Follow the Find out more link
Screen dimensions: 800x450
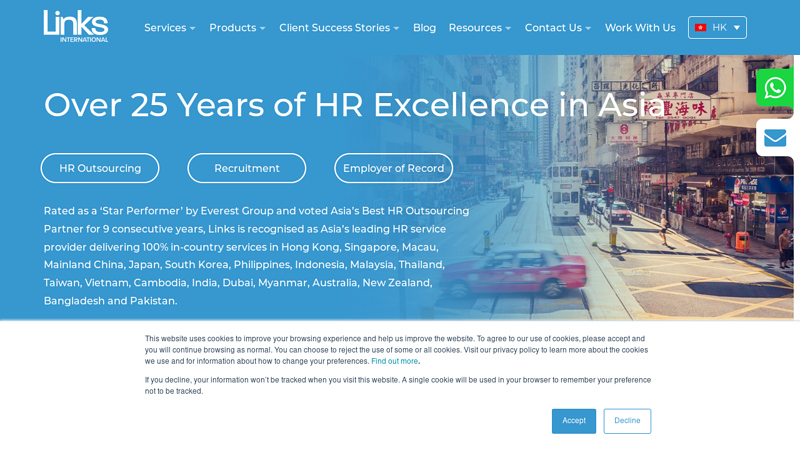pyautogui.click(x=394, y=361)
